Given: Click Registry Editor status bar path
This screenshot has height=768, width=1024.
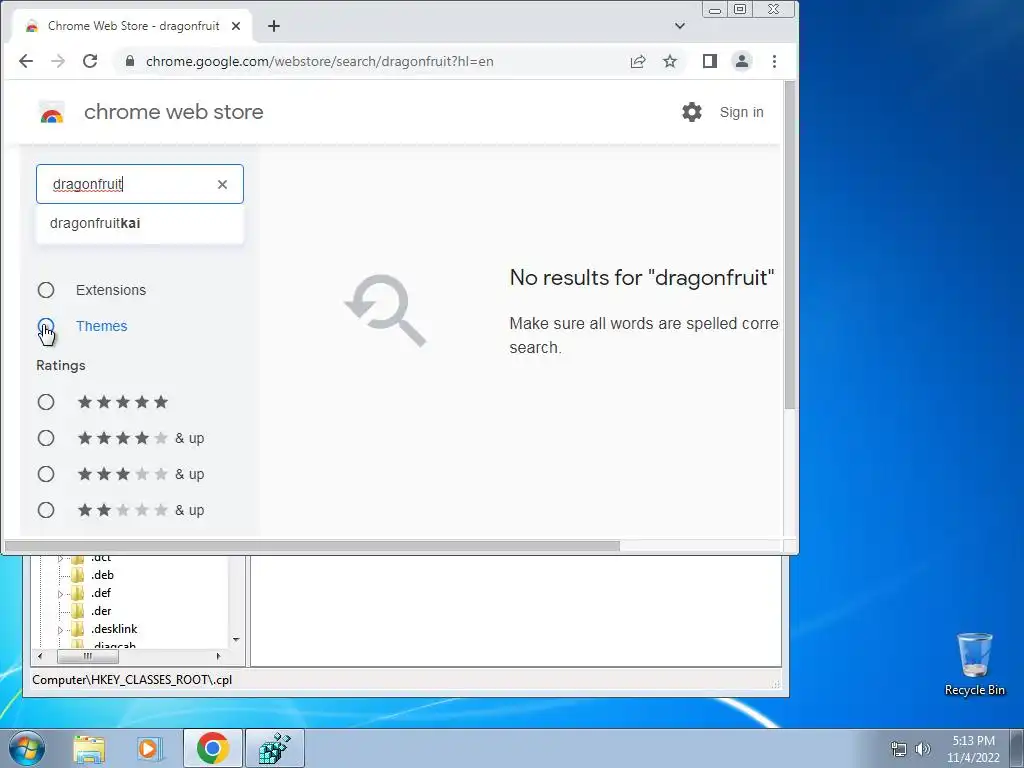Looking at the screenshot, I should (132, 680).
